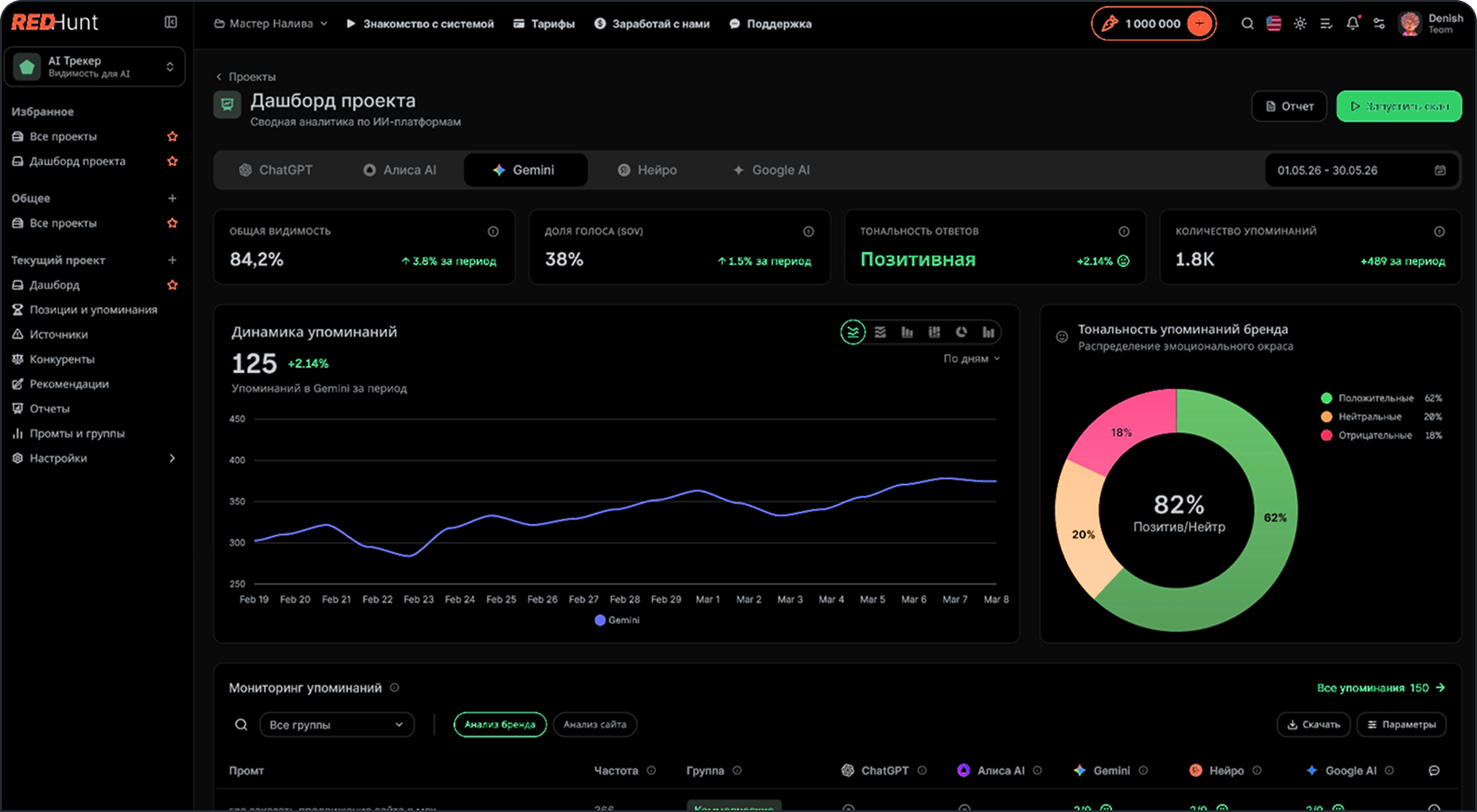Click the green Положительные legend swatch
1477x812 pixels.
click(1326, 399)
